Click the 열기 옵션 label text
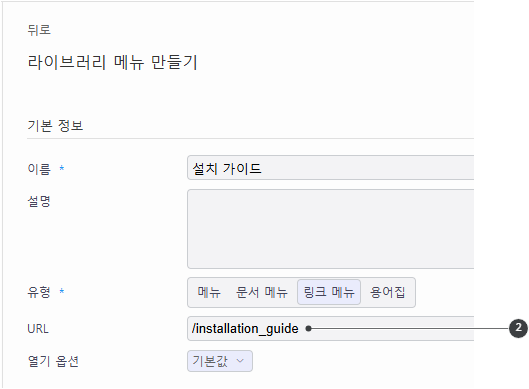Screen dimensions: 529x389 coord(53,361)
